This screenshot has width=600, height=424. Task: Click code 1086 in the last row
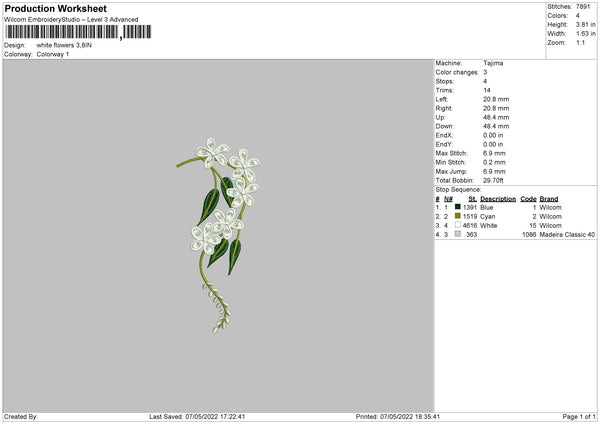pos(529,234)
